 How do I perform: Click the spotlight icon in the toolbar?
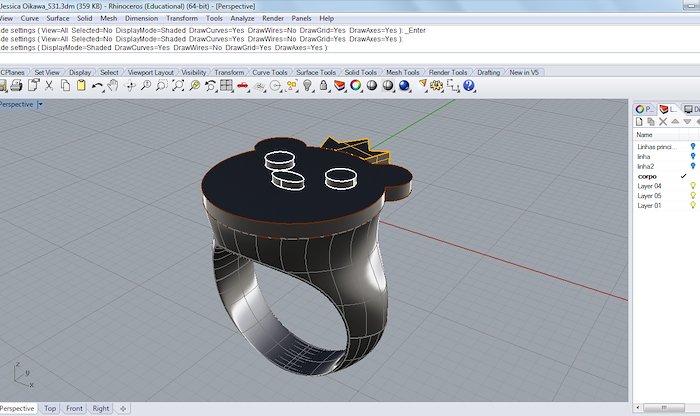click(422, 85)
